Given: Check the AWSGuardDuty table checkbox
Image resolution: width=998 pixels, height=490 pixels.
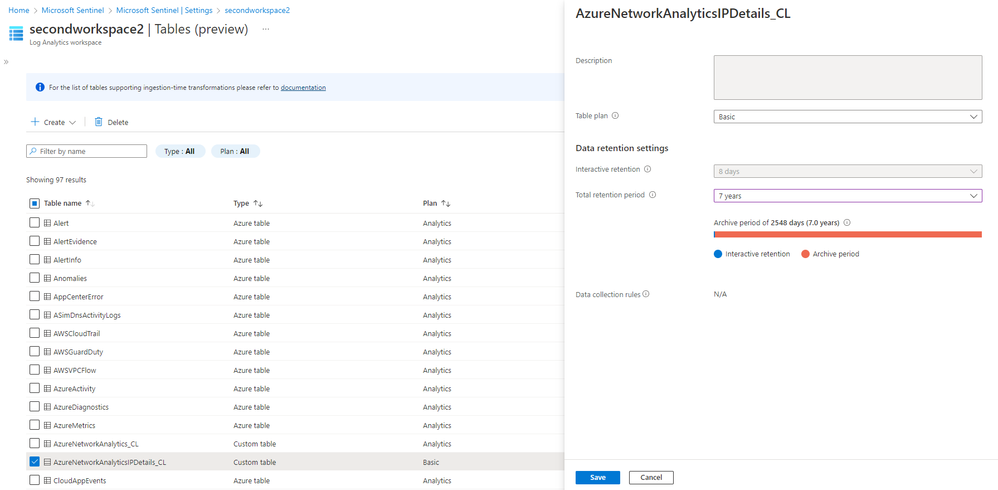Looking at the screenshot, I should click(34, 352).
